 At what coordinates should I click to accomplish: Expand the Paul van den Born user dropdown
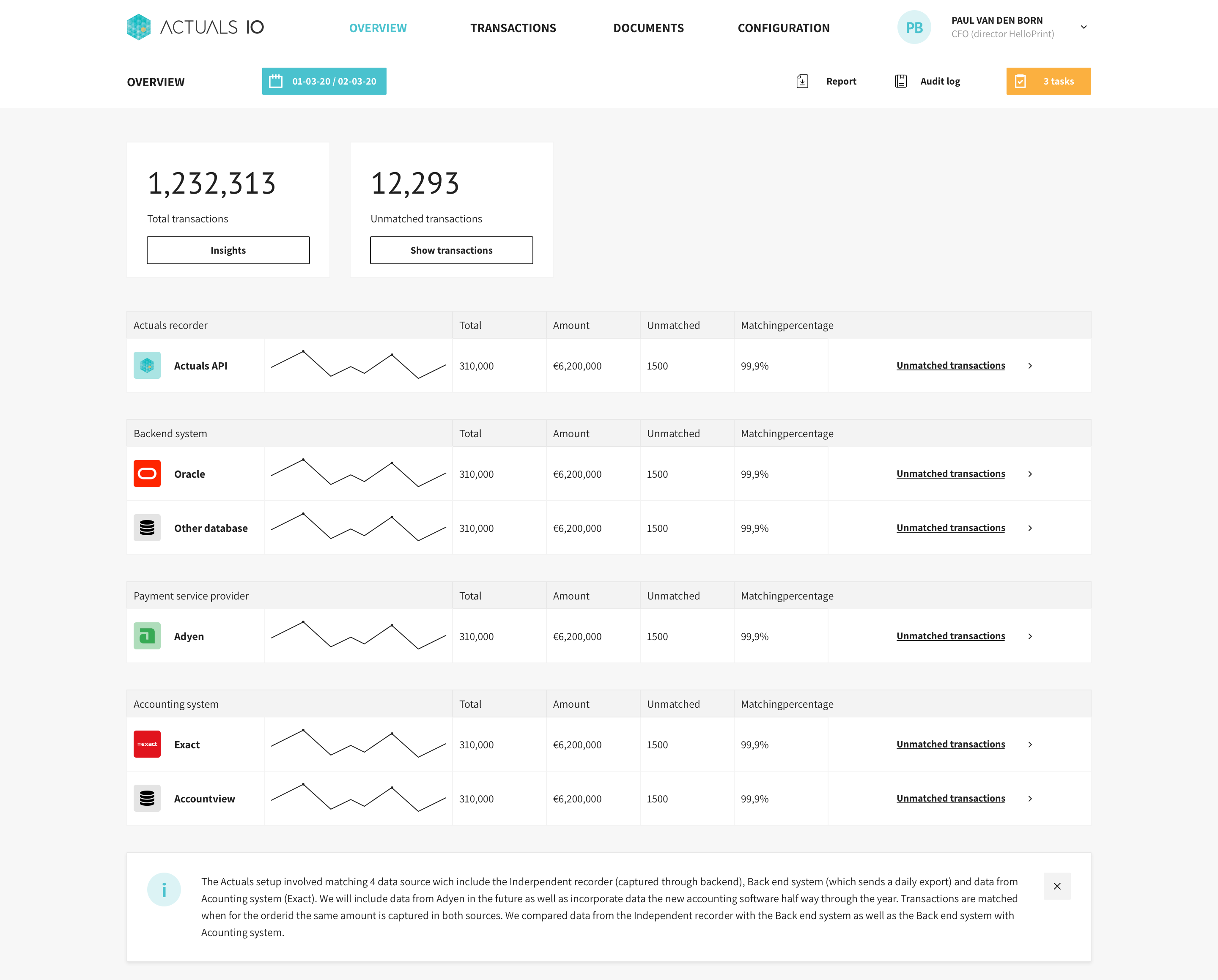click(x=1084, y=27)
